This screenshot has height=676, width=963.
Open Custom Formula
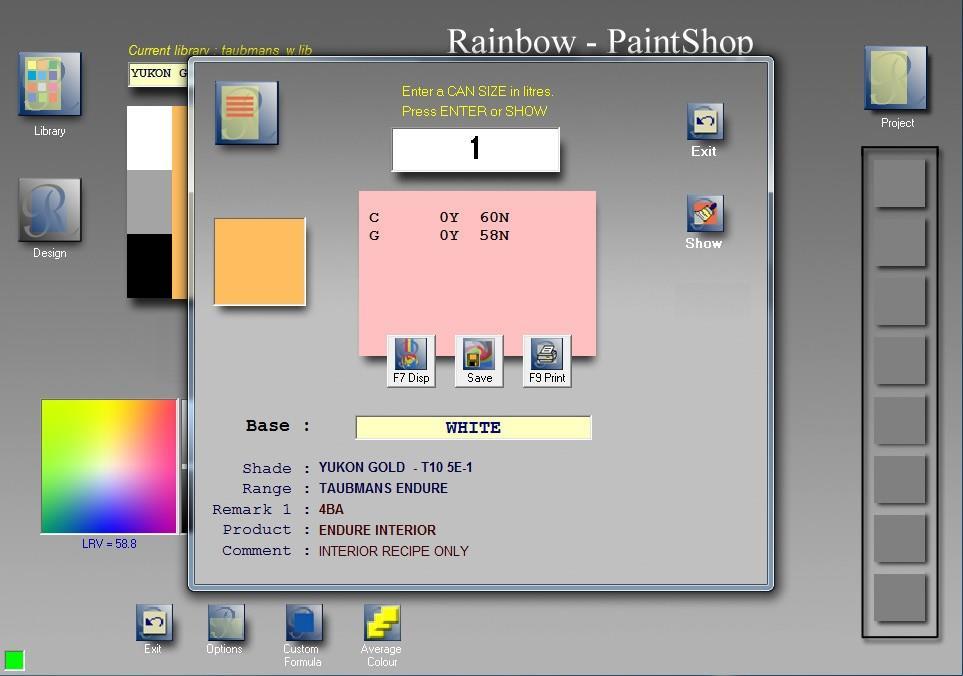(x=303, y=622)
